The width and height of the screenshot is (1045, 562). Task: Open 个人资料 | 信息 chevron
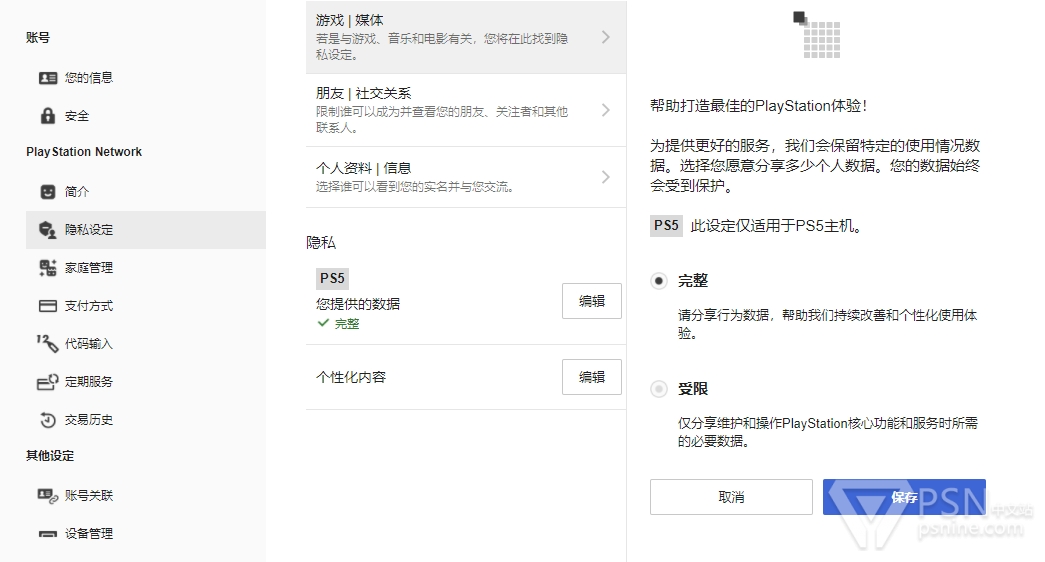point(605,177)
